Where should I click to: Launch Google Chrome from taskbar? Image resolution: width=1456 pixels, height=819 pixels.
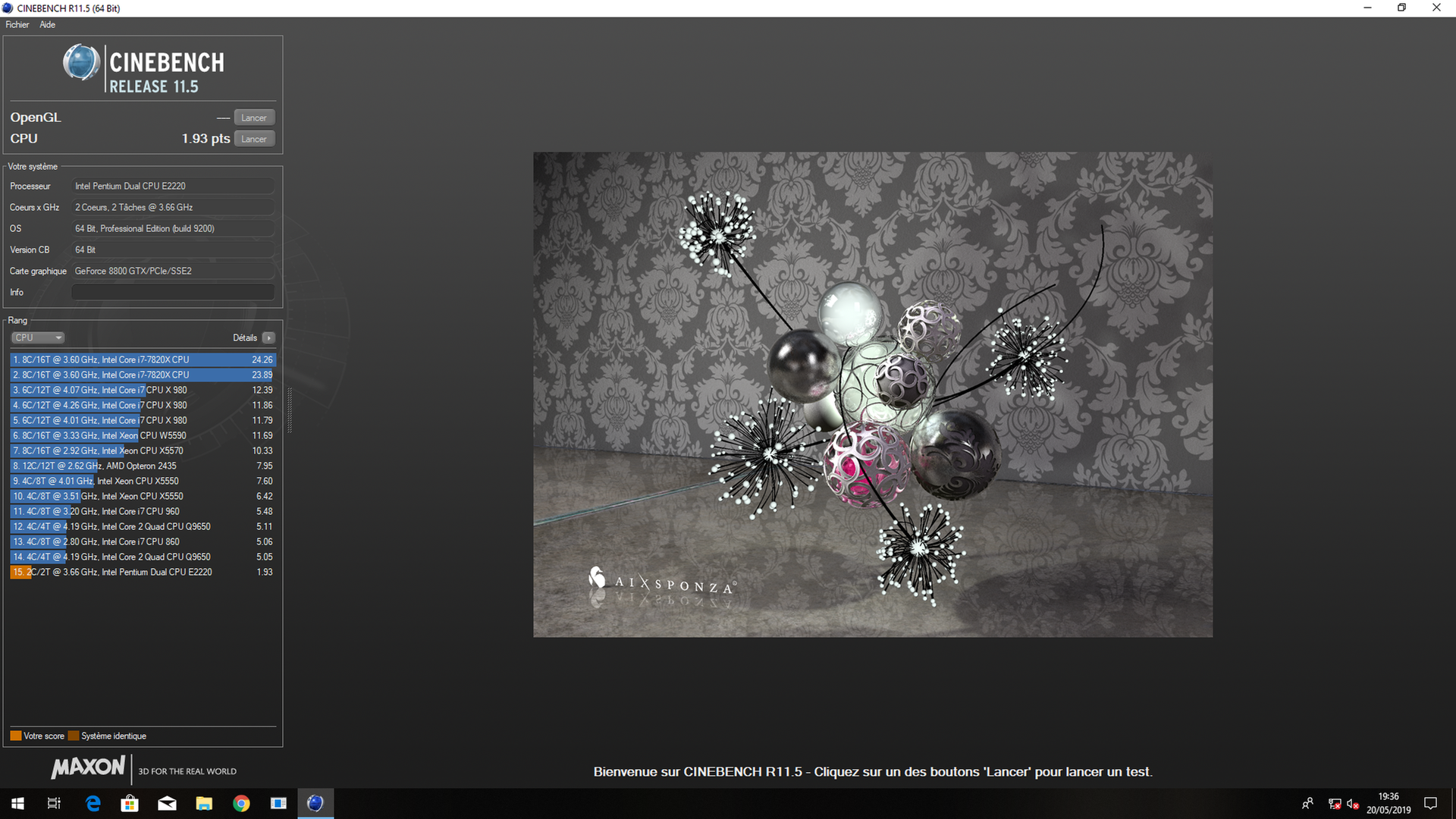pyautogui.click(x=241, y=803)
